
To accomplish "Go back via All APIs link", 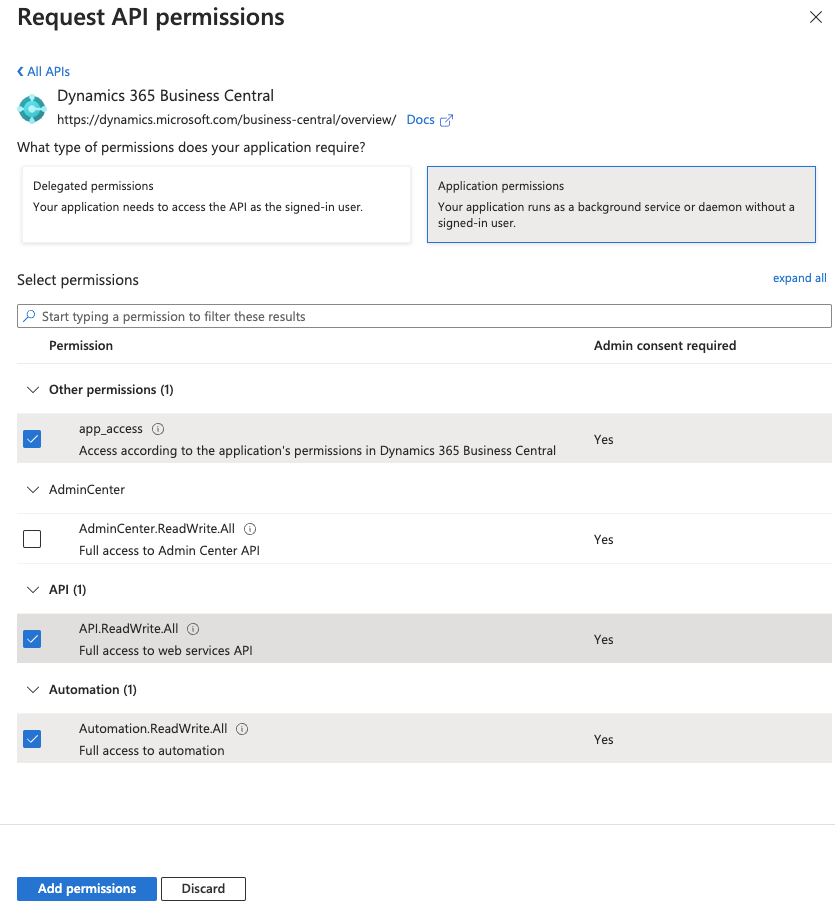I will (x=44, y=71).
